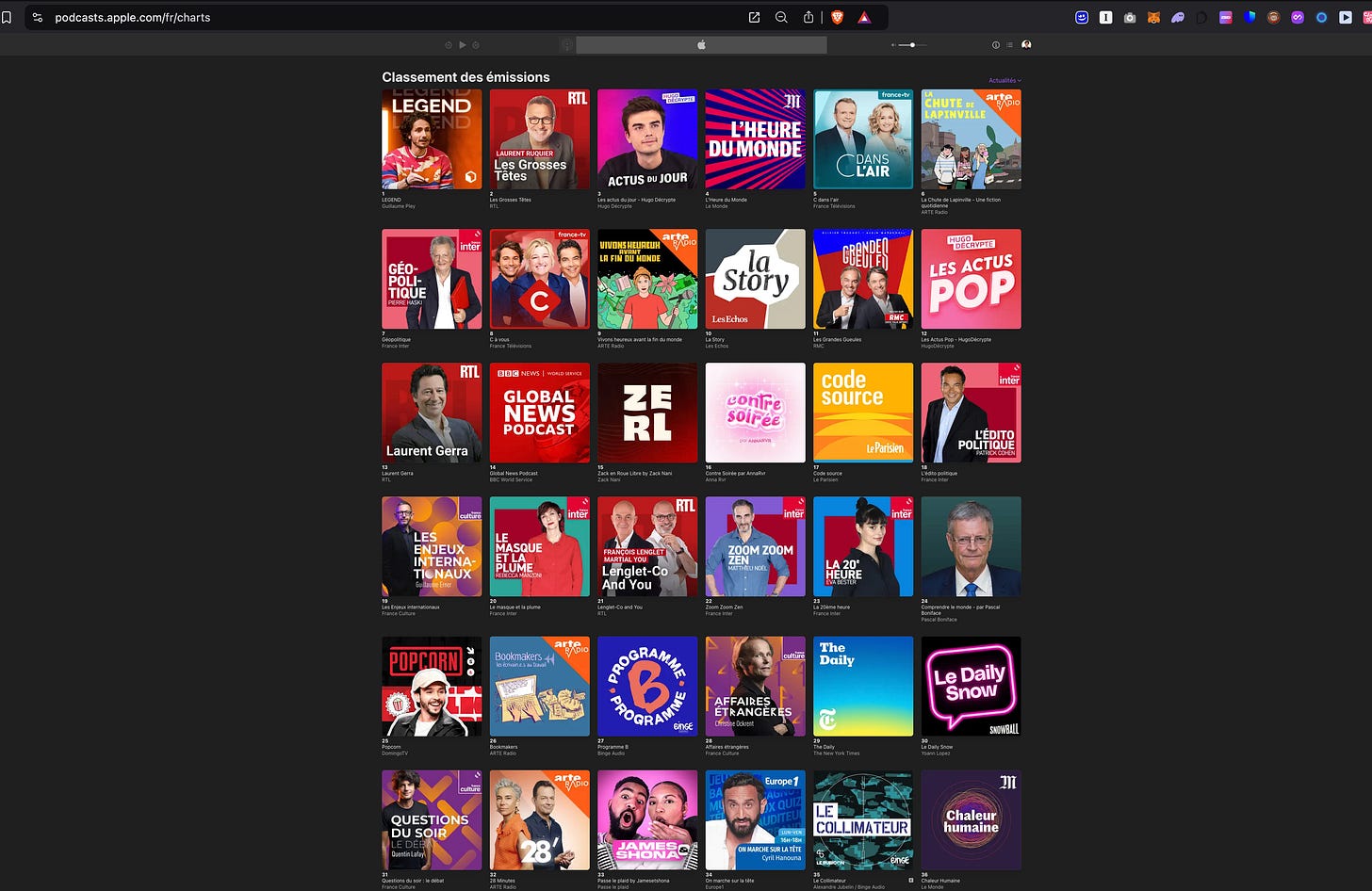Click the address bar URL podcasts.apple.com/fr/charts
Screen dimensions: 1372x891
133,17
